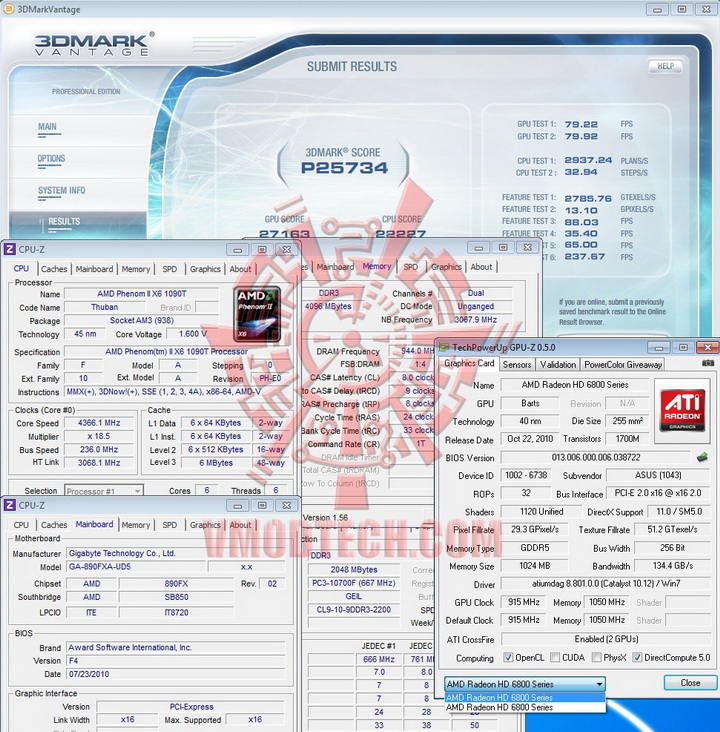Open the Sensors tab in GPU-Z
This screenshot has height=732, width=720.
click(x=517, y=365)
